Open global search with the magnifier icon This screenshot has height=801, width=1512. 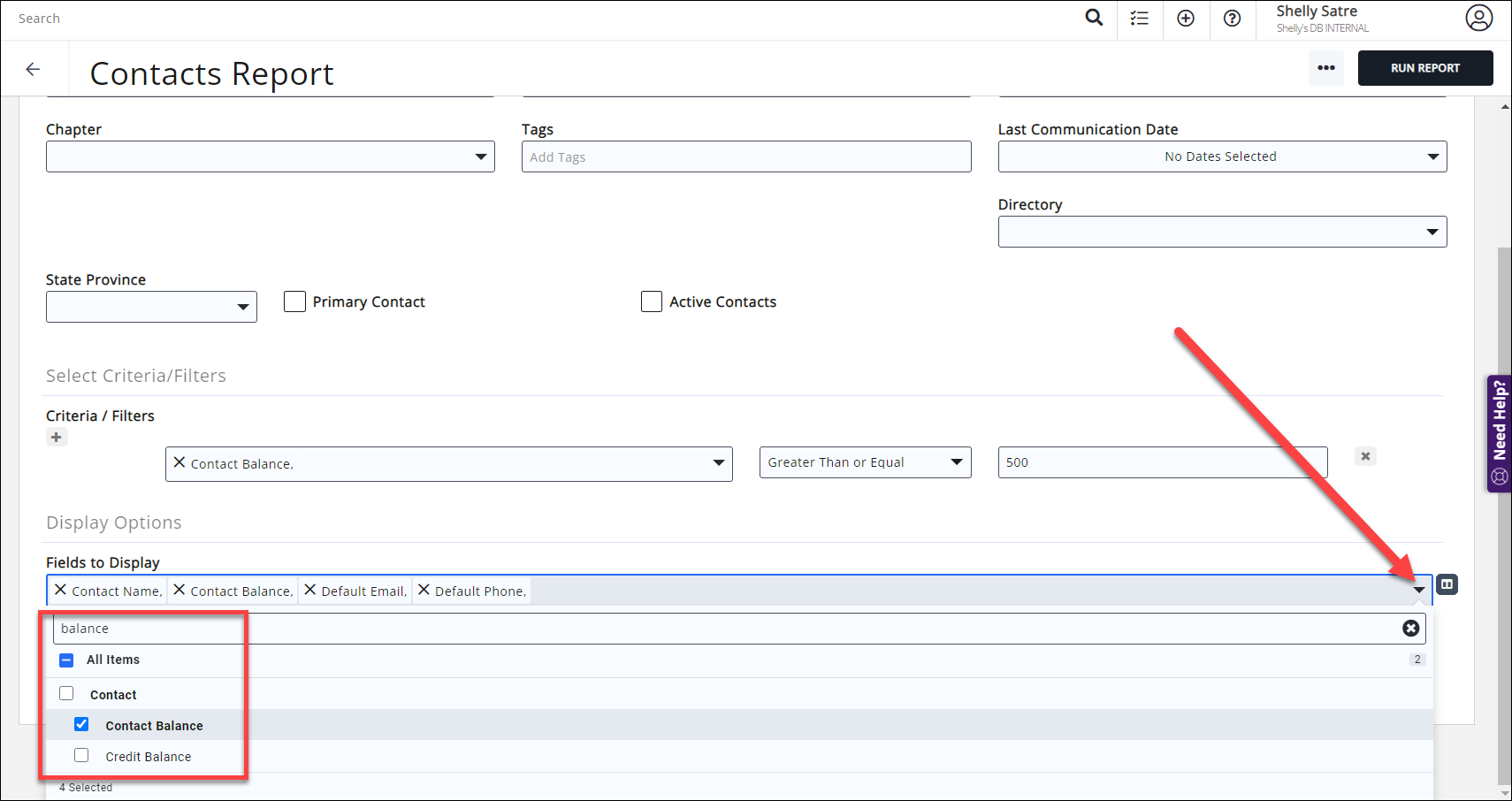[x=1094, y=18]
